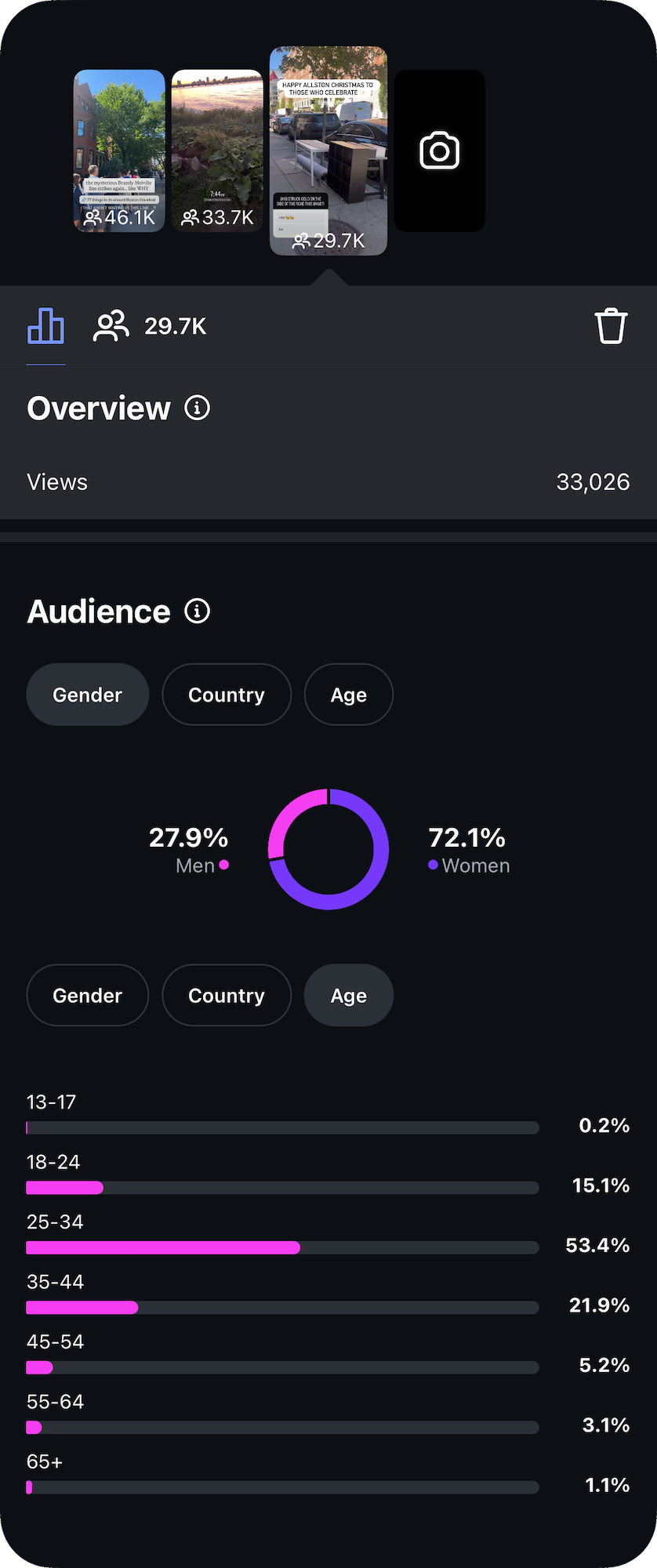
Task: Delete story with the trash can icon
Action: (x=611, y=326)
